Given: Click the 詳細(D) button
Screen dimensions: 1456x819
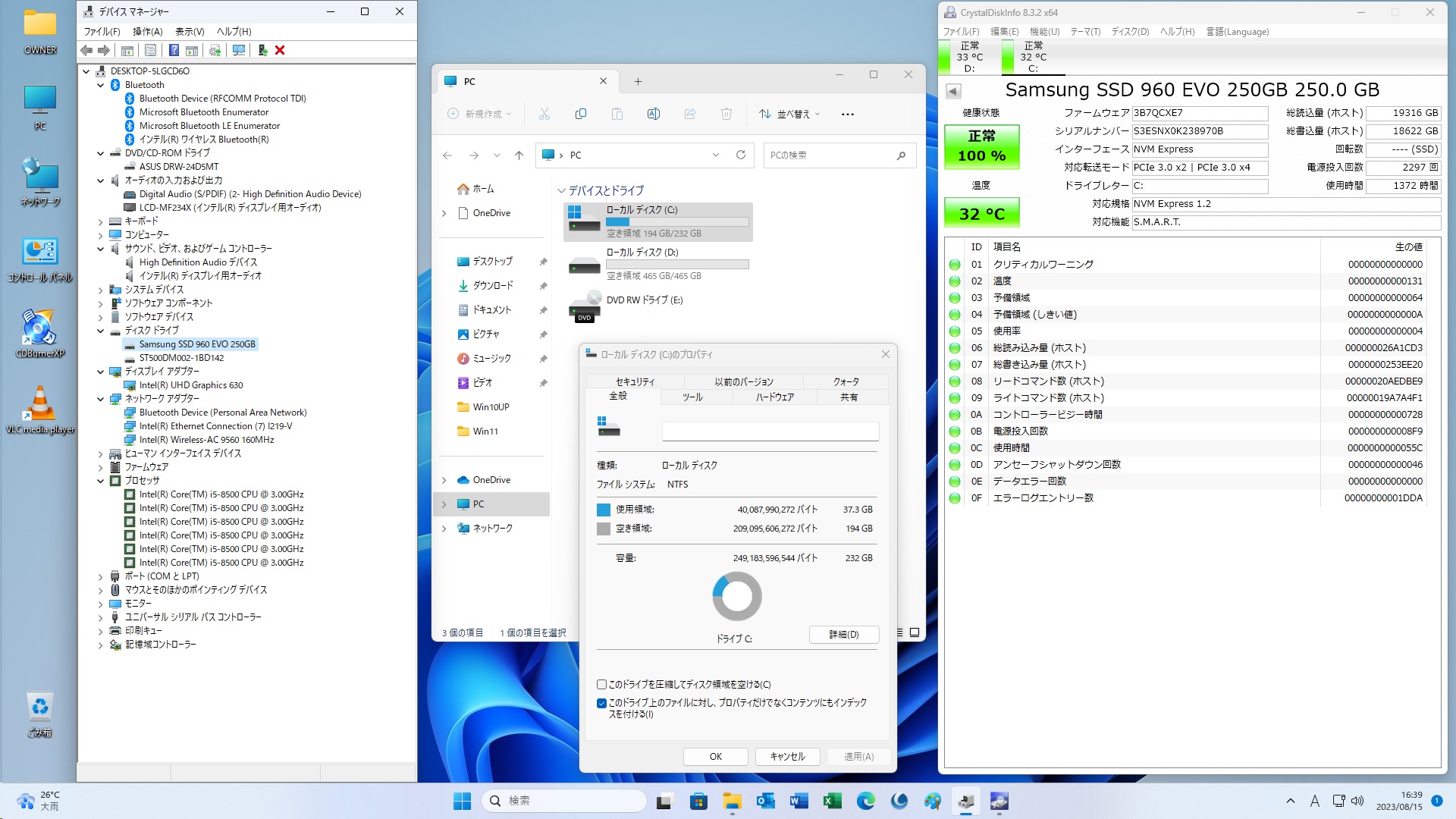Looking at the screenshot, I should click(843, 634).
